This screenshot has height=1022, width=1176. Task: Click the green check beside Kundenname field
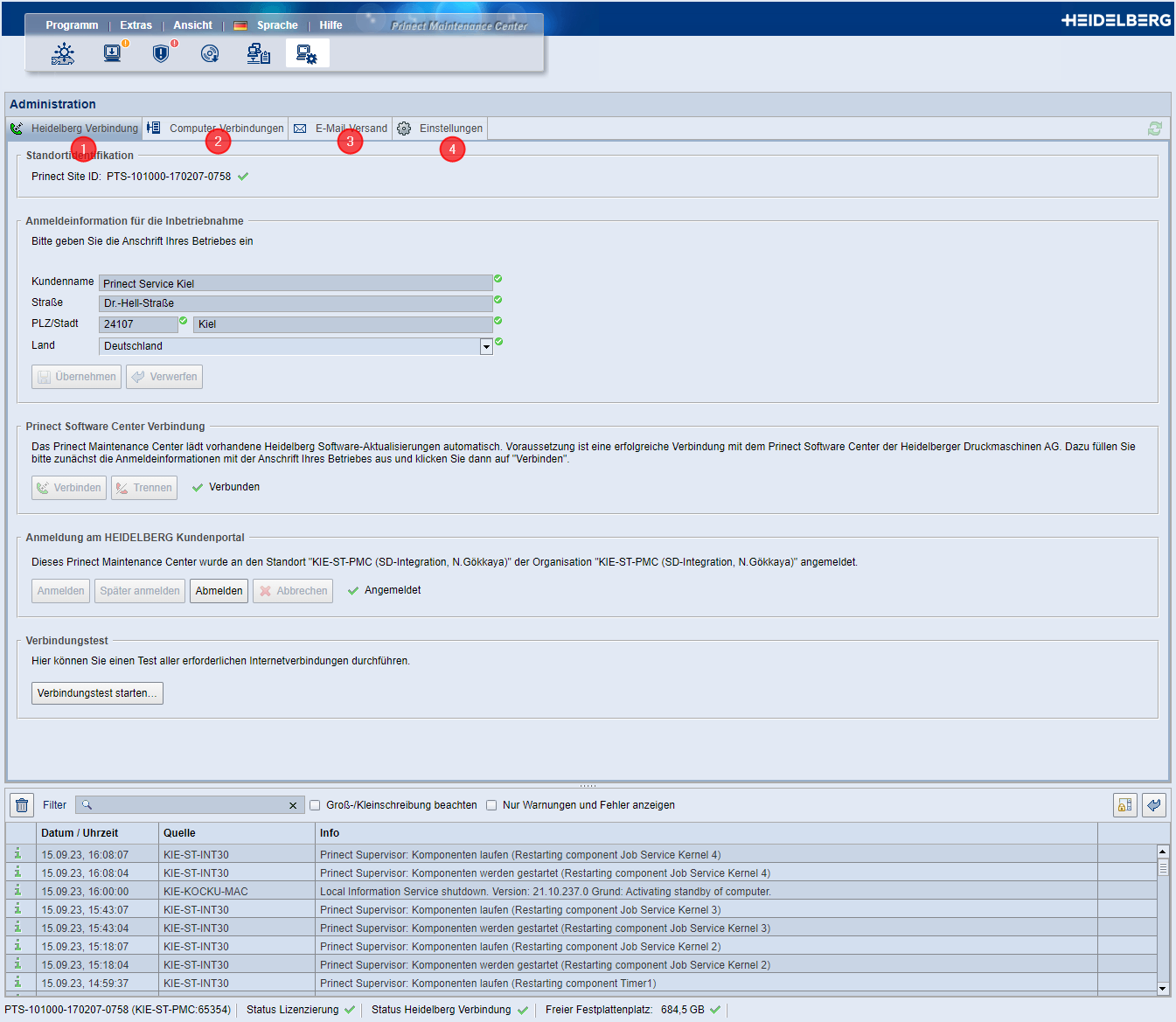tap(498, 279)
